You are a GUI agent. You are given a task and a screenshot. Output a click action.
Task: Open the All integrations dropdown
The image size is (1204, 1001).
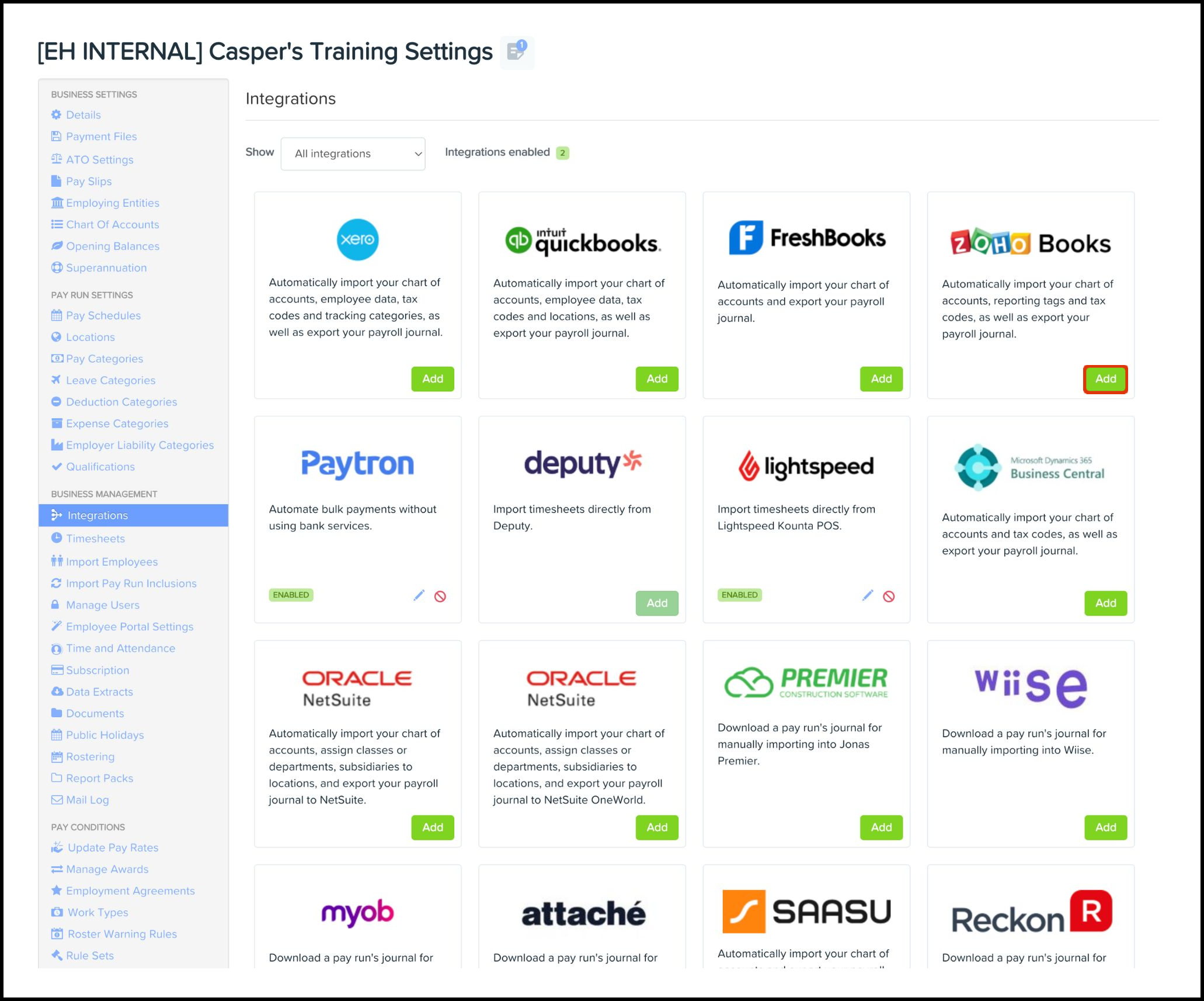[x=353, y=154]
